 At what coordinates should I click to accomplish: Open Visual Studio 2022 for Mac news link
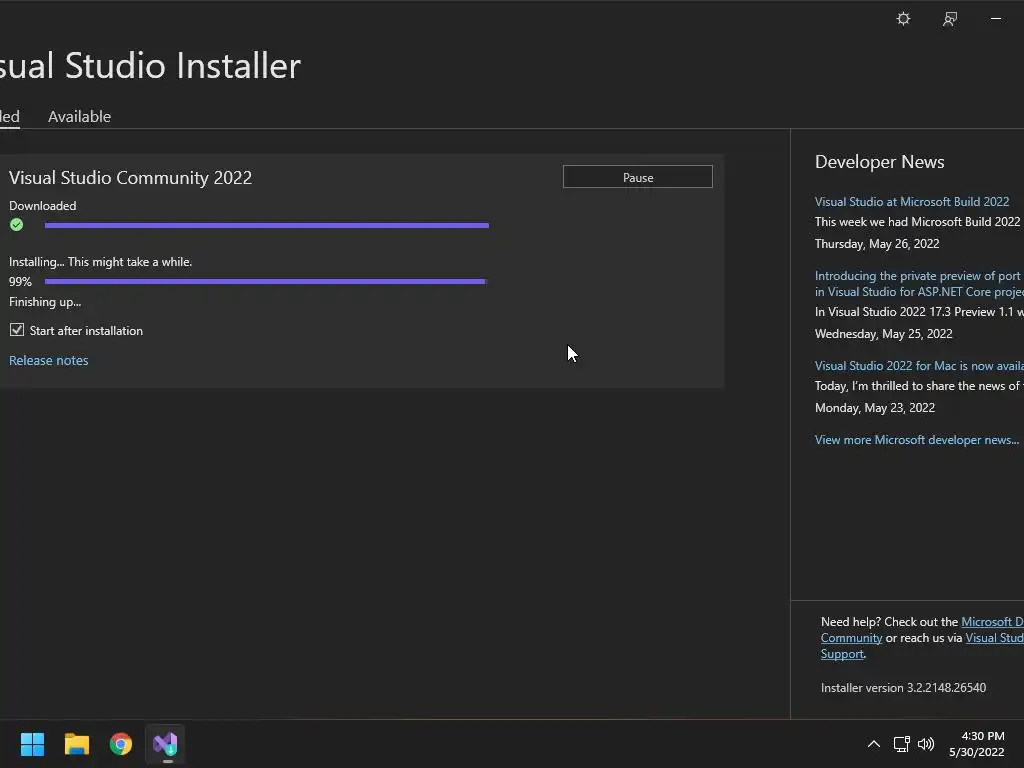(x=919, y=366)
